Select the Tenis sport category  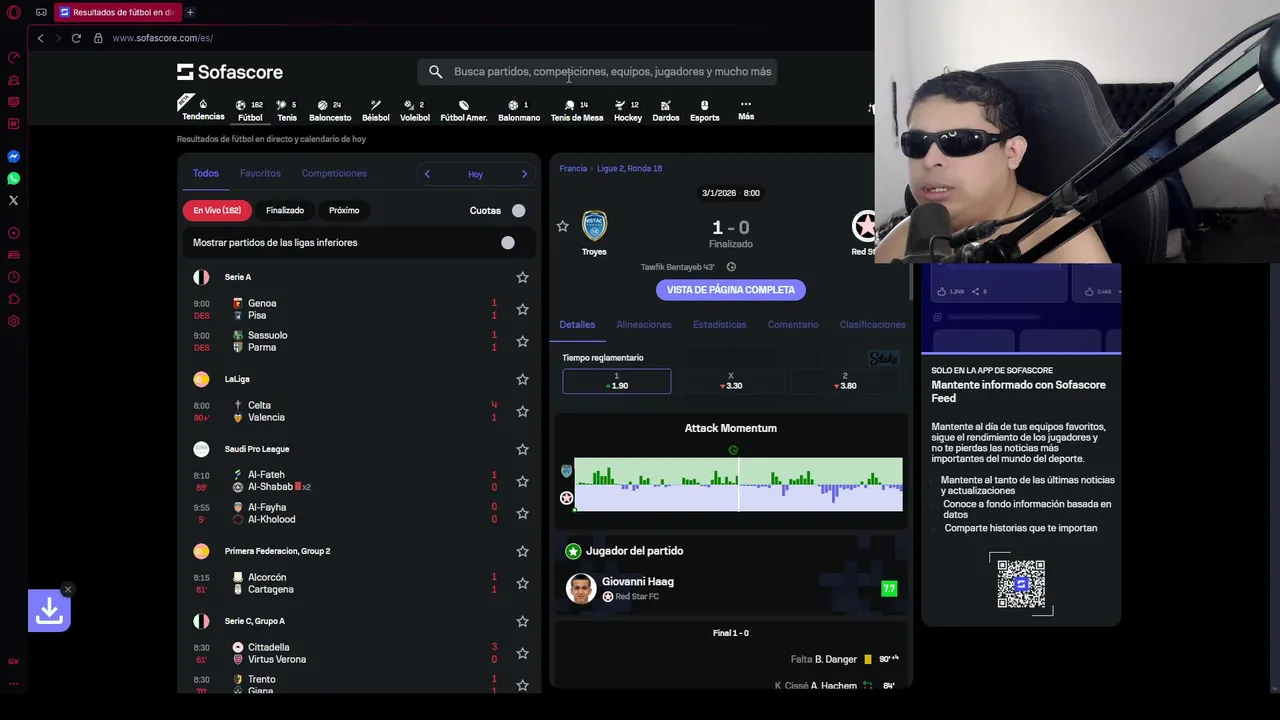tap(287, 110)
